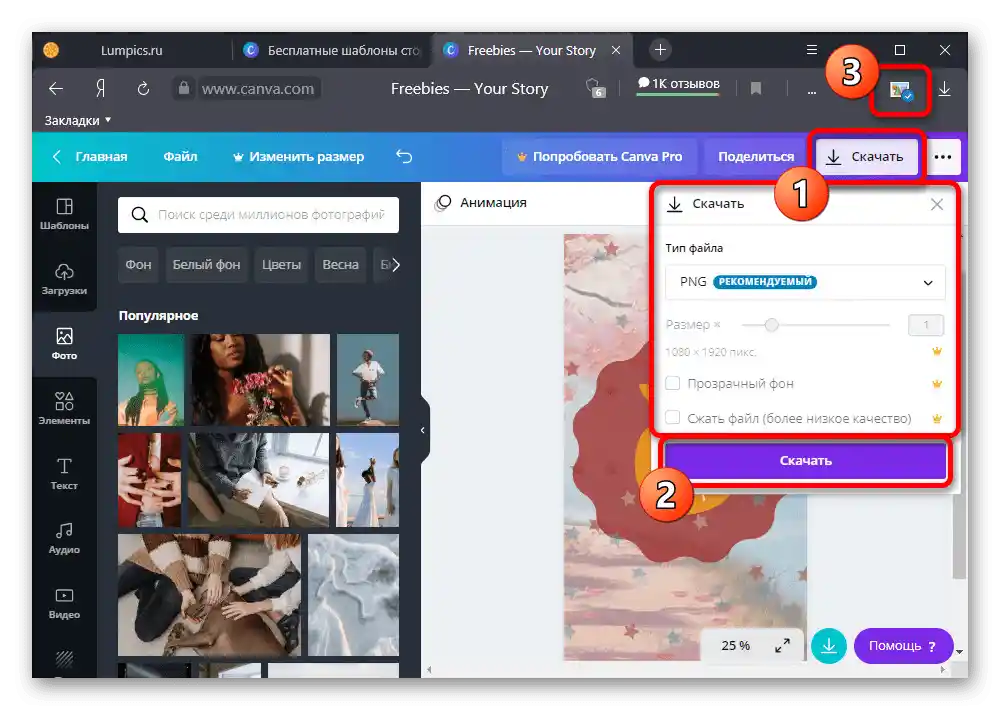1000x710 pixels.
Task: Click the Анимация animation icon
Action: pos(443,203)
